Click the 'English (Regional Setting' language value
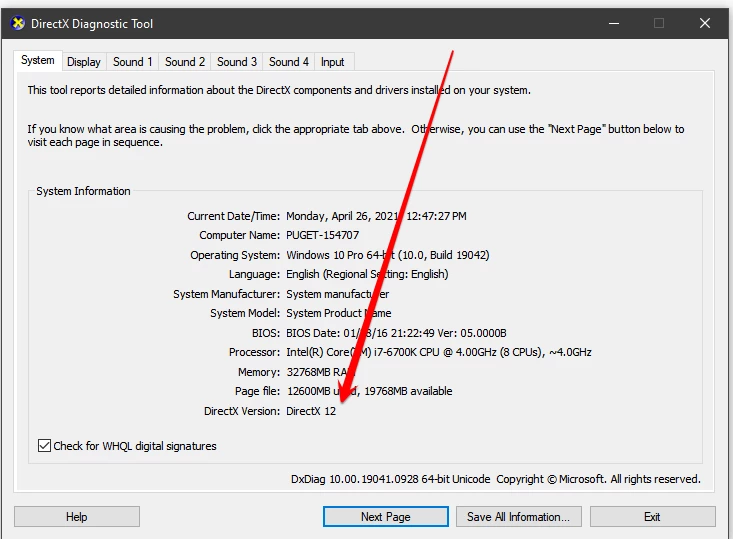Viewport: 733px width, 539px height. [x=367, y=274]
